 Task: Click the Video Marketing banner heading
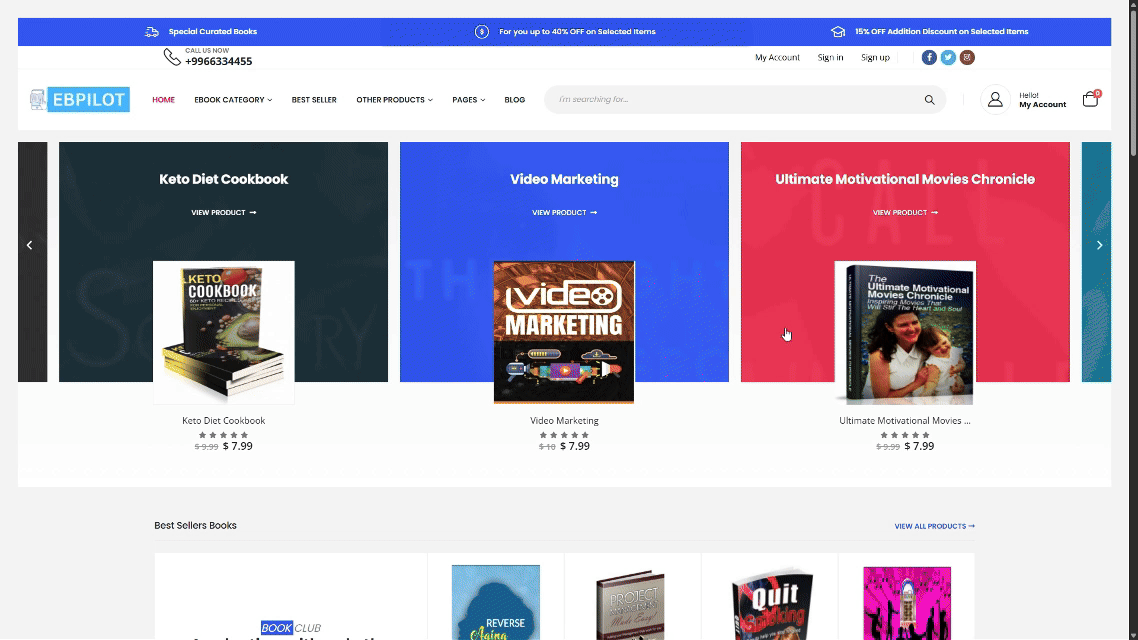tap(564, 179)
